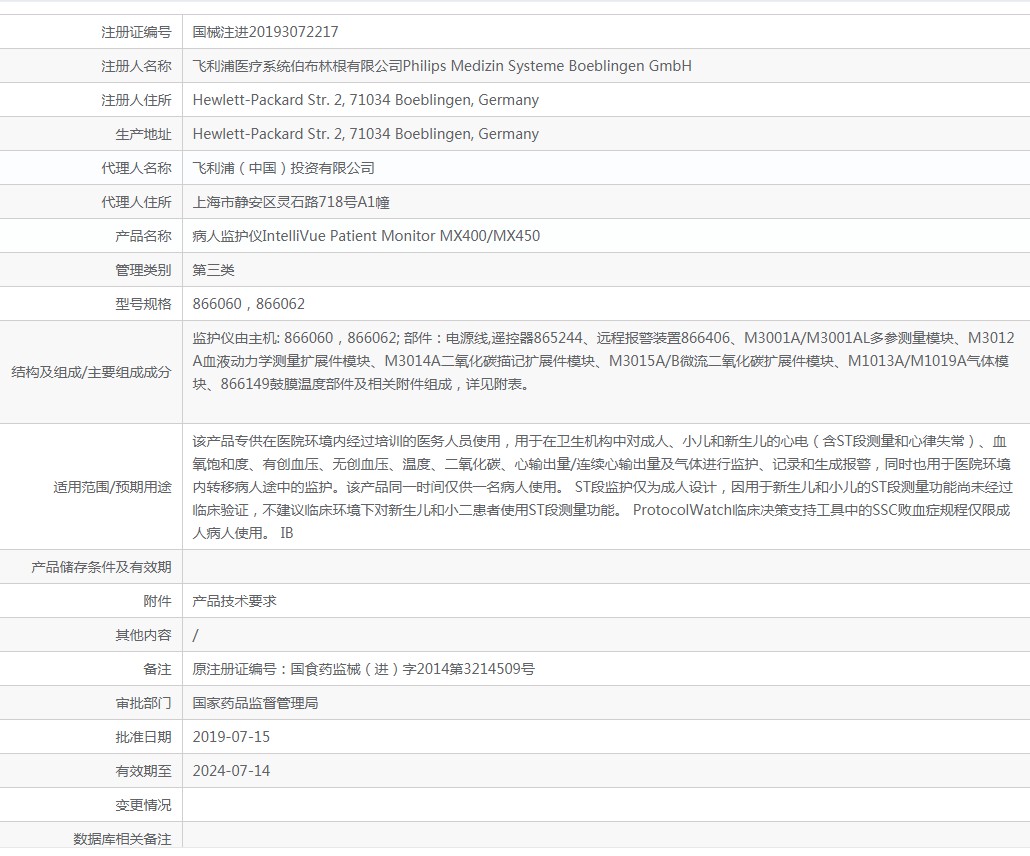The height and width of the screenshot is (856, 1030).
Task: Click the approving department 国家药品监督管理局
Action: 256,703
